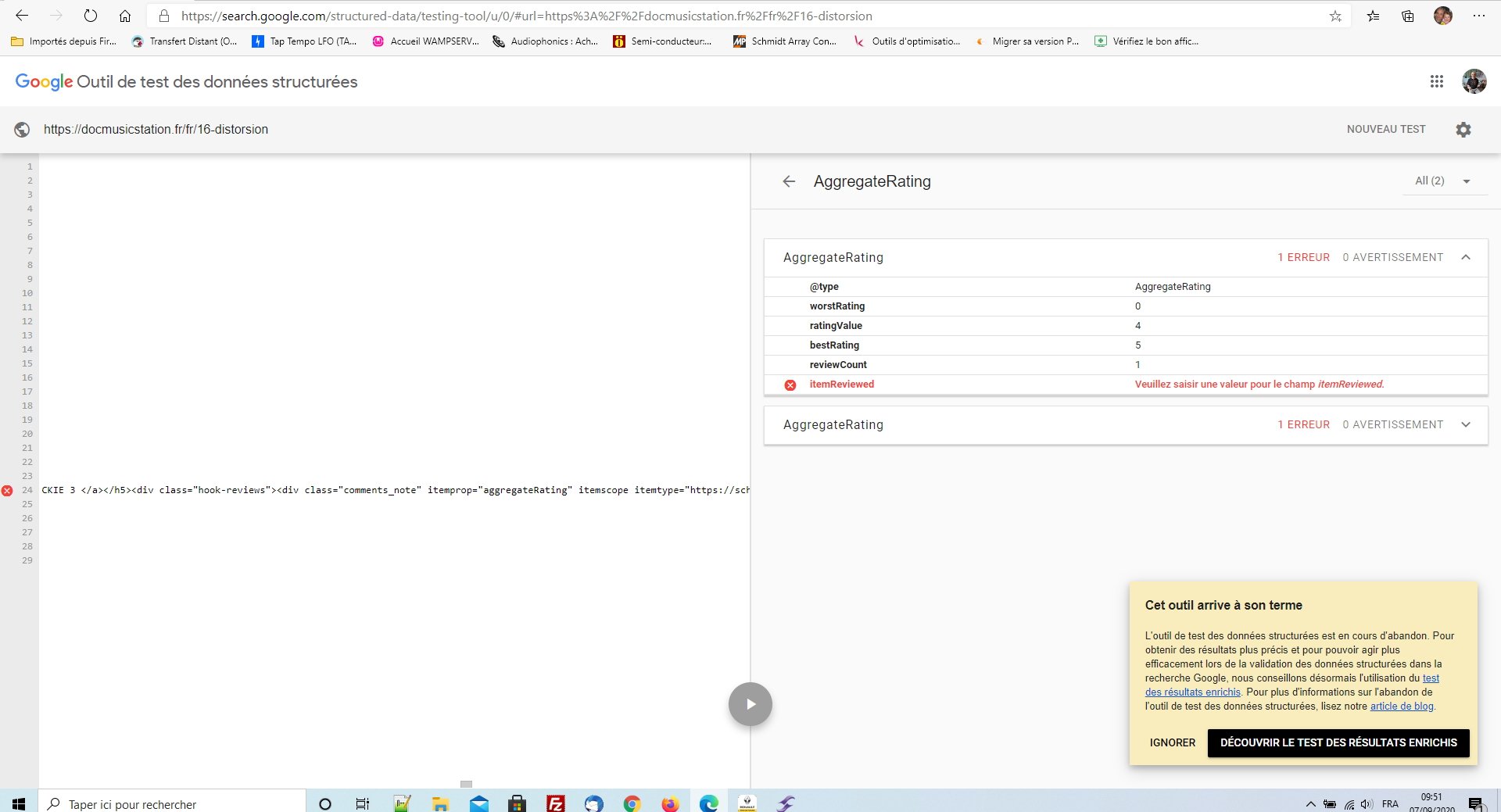The width and height of the screenshot is (1501, 812).
Task: Click the error icon on code line 24
Action: pos(7,491)
